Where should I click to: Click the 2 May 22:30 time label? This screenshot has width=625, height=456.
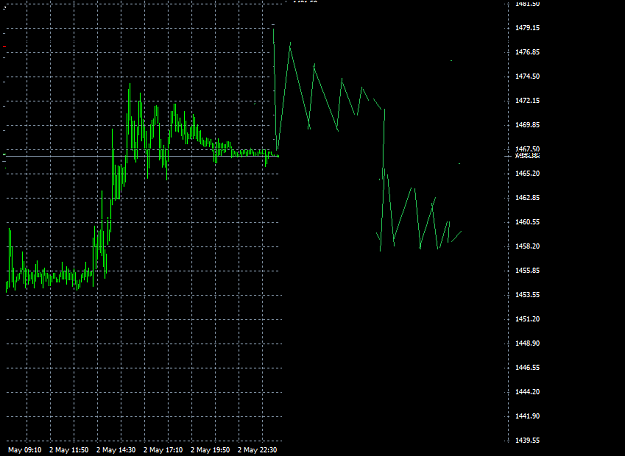tap(257, 450)
